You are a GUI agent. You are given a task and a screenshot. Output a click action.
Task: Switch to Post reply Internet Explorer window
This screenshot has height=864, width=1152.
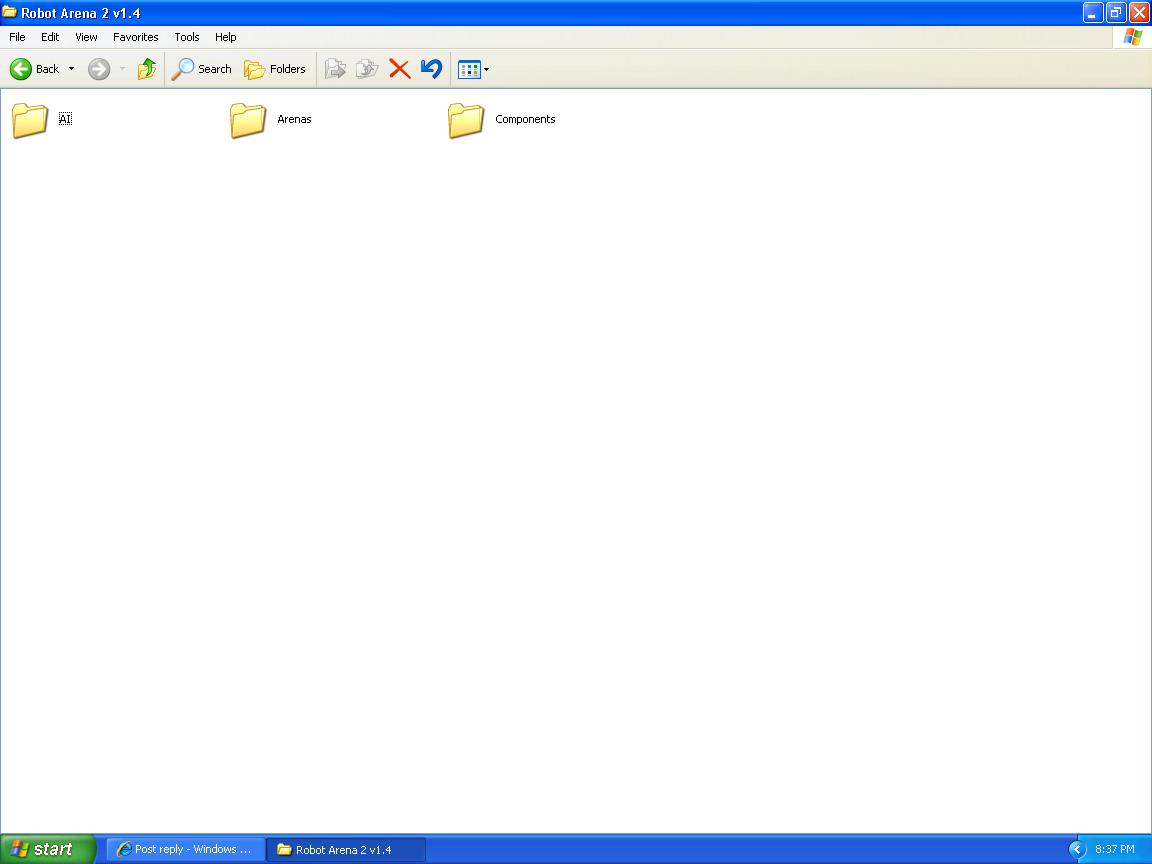coord(185,849)
